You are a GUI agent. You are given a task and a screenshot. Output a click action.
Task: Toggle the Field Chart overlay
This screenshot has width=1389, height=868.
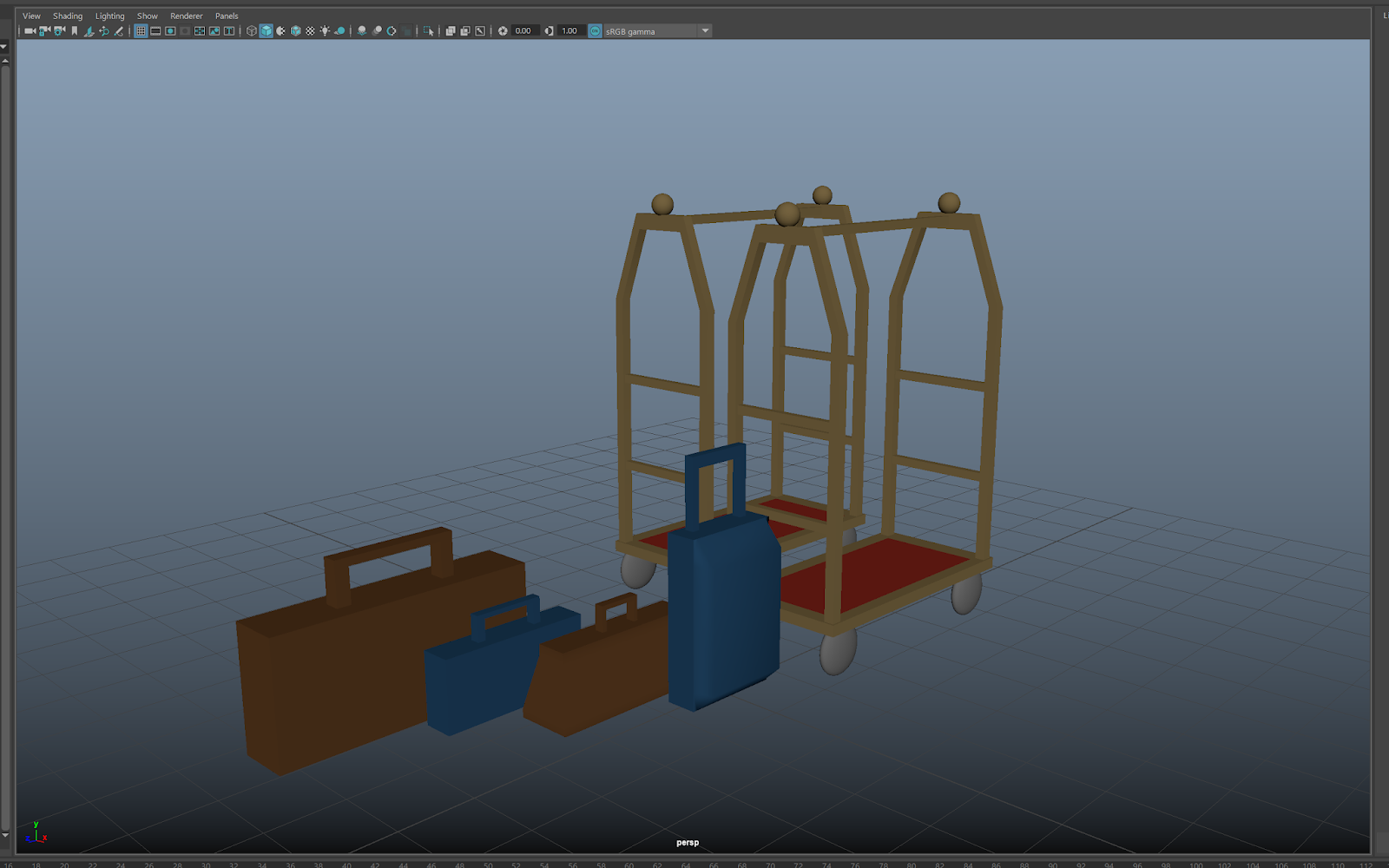click(200, 31)
